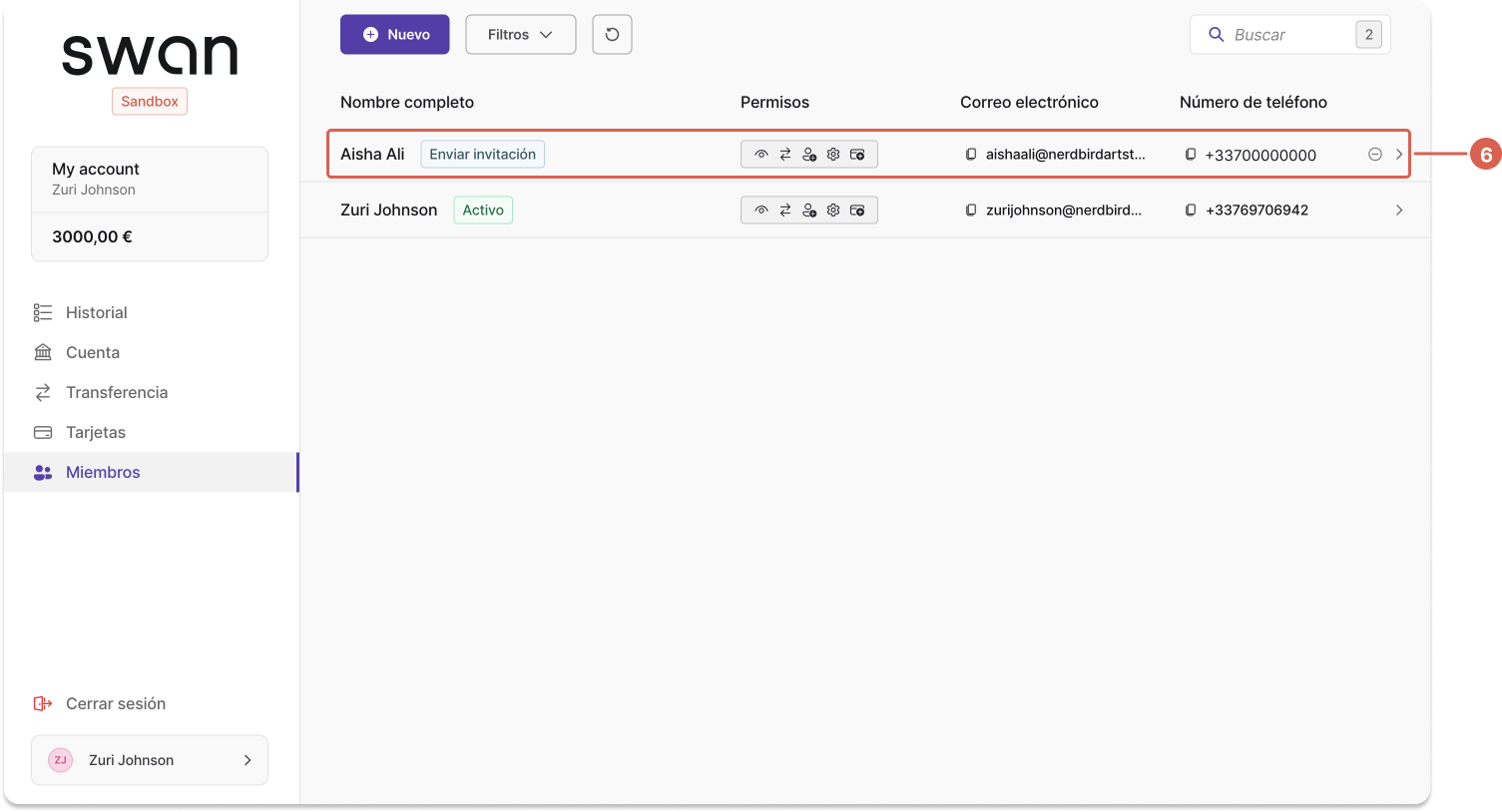
Task: Select the view permission eye icon for Aisha Ali
Action: tap(761, 154)
